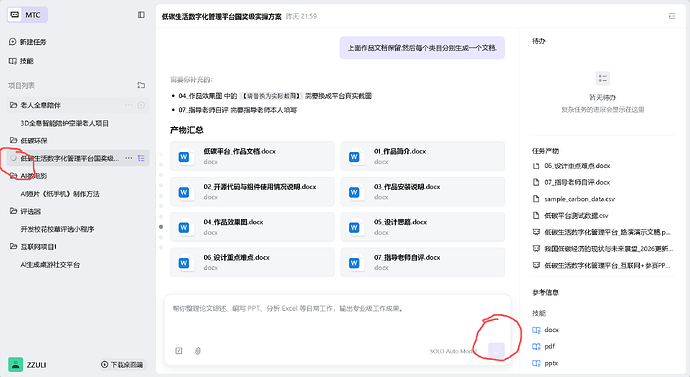The image size is (690, 377).
Task: Open the 07_指导老师自评.docx card
Action: (422, 263)
